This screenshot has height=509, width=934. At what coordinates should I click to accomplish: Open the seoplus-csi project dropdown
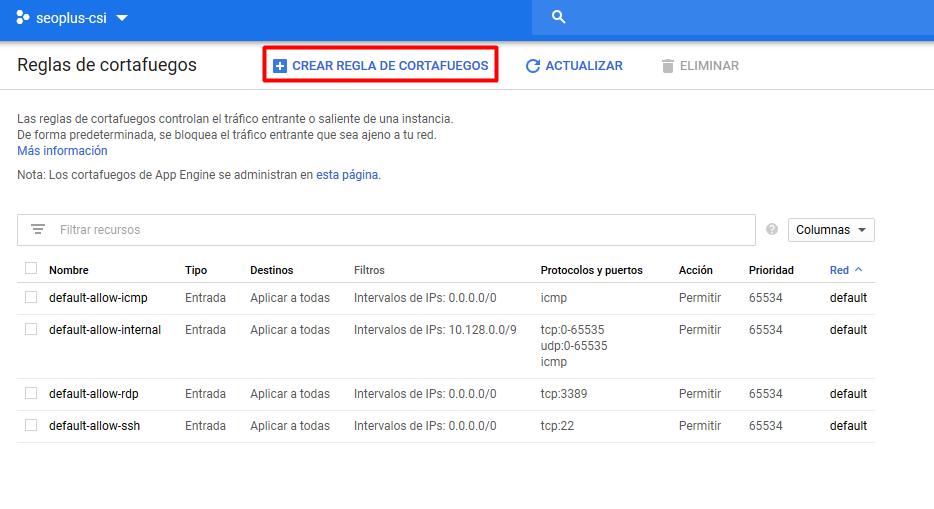[x=122, y=18]
